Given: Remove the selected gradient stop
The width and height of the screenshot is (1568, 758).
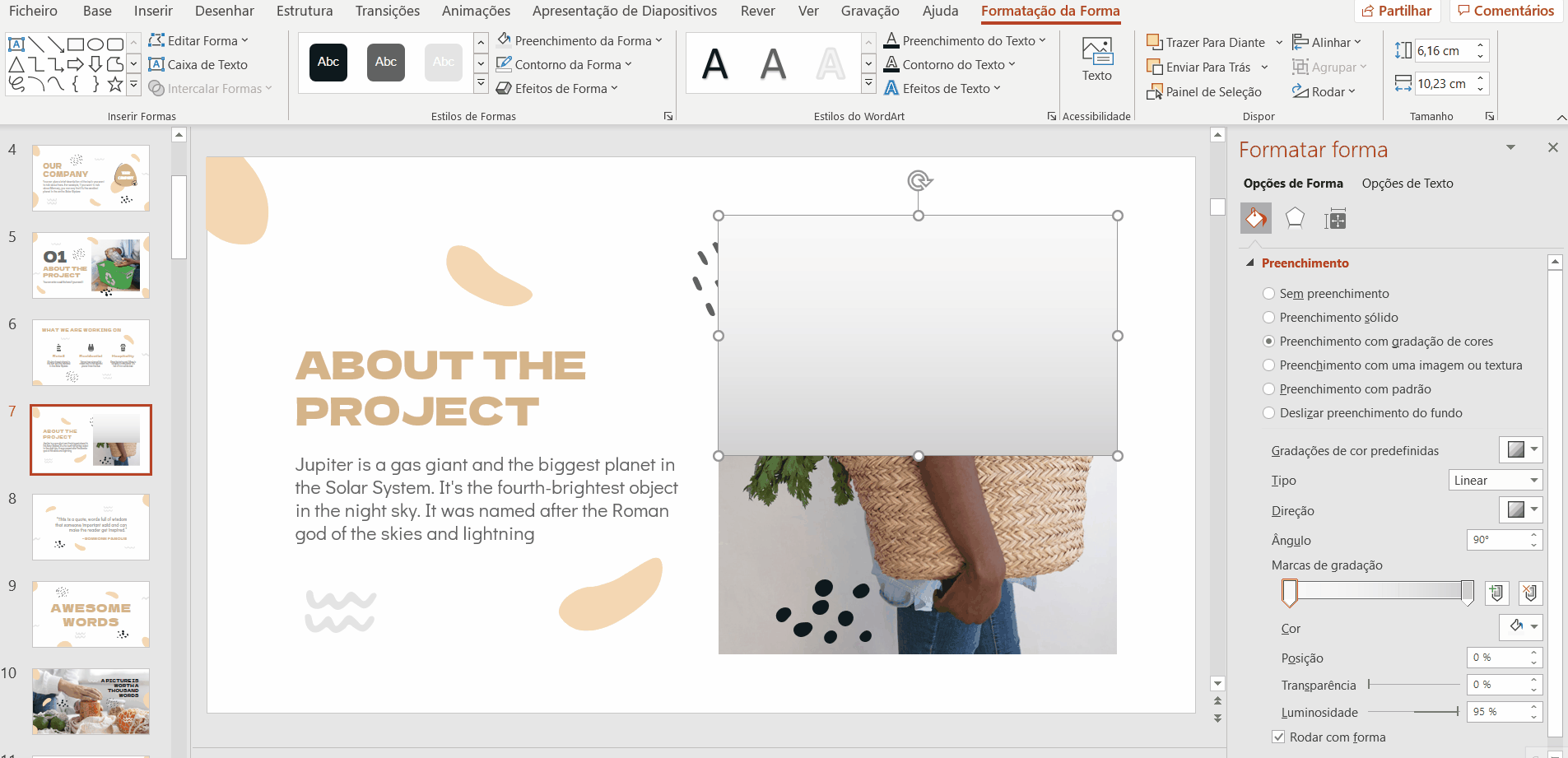Looking at the screenshot, I should pyautogui.click(x=1530, y=593).
